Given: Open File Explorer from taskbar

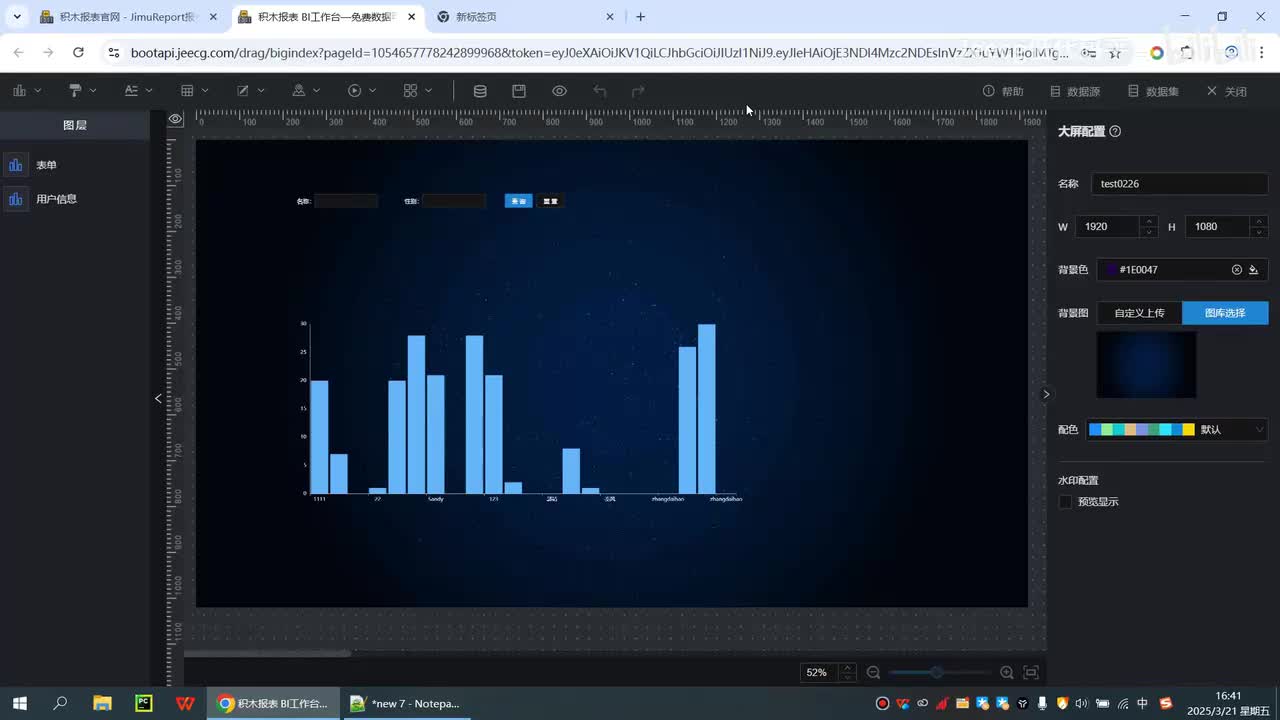Looking at the screenshot, I should tap(102, 703).
